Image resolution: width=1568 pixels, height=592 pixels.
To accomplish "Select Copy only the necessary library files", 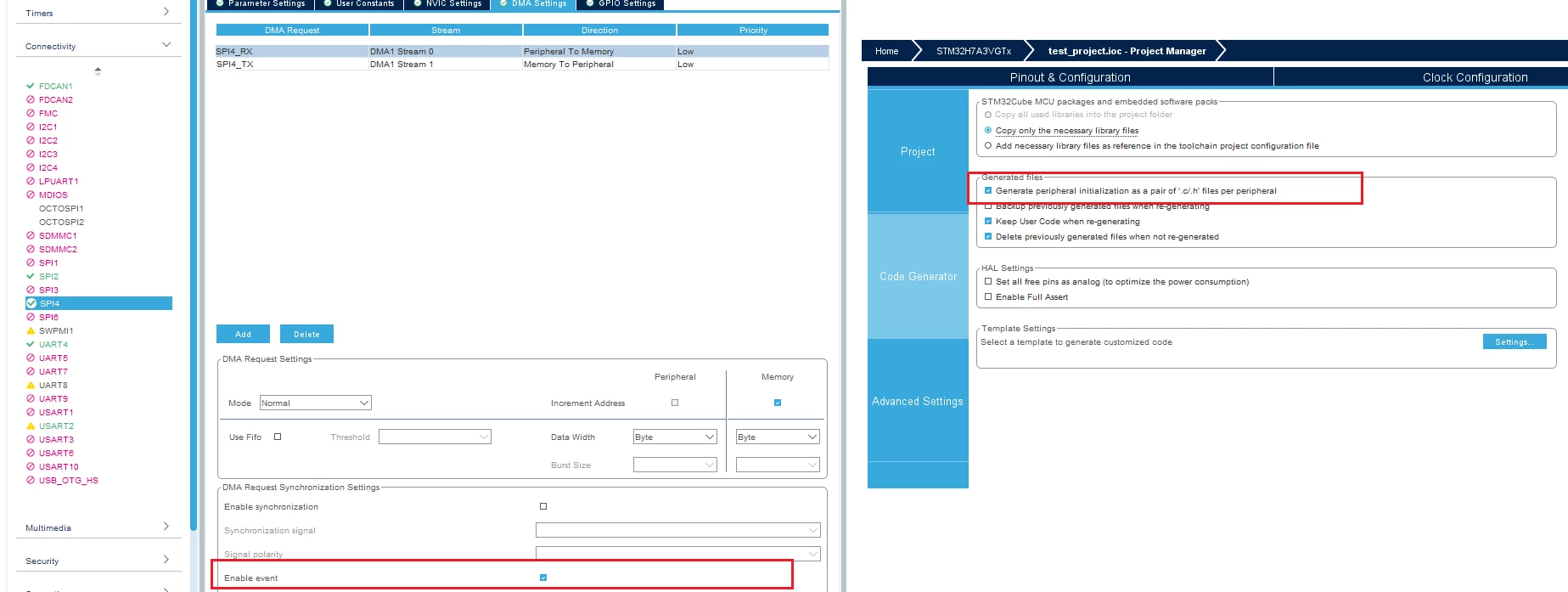I will (988, 131).
